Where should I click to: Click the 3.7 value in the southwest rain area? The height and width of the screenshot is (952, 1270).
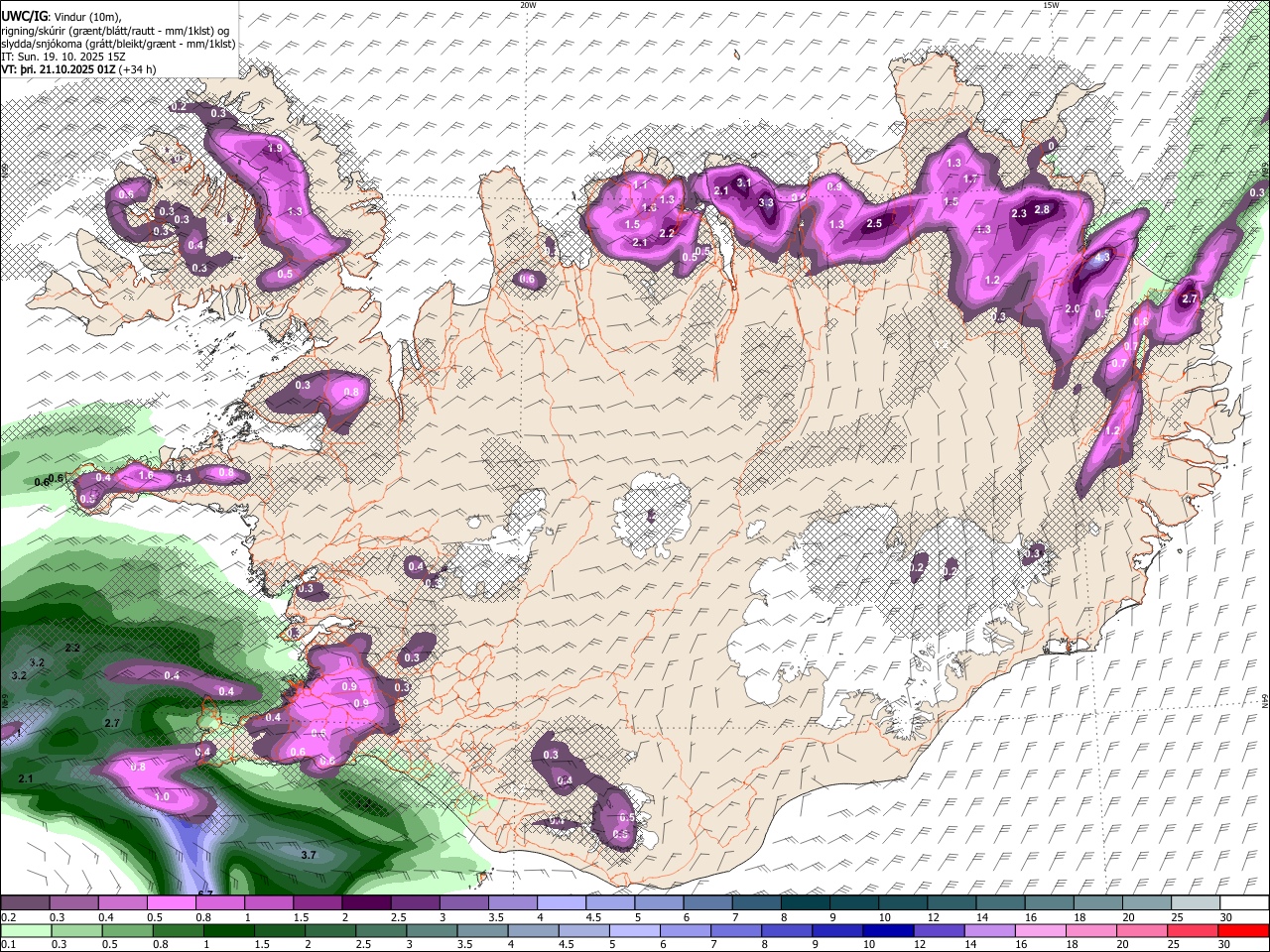pyautogui.click(x=308, y=854)
